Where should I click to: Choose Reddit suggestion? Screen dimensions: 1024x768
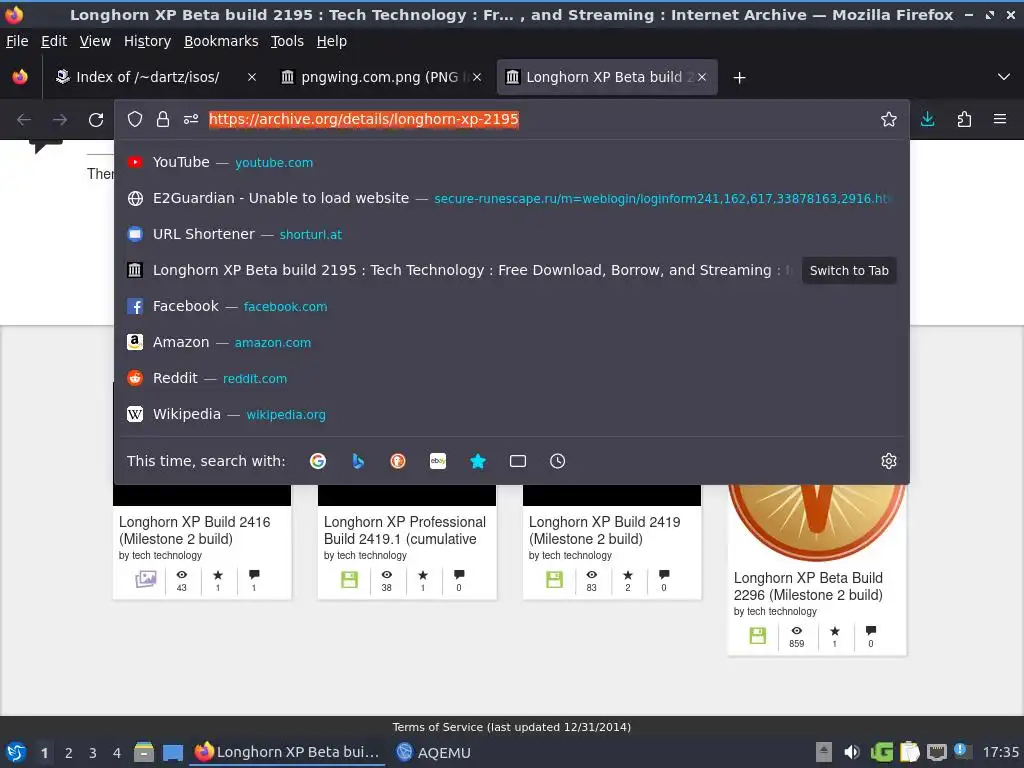point(511,378)
